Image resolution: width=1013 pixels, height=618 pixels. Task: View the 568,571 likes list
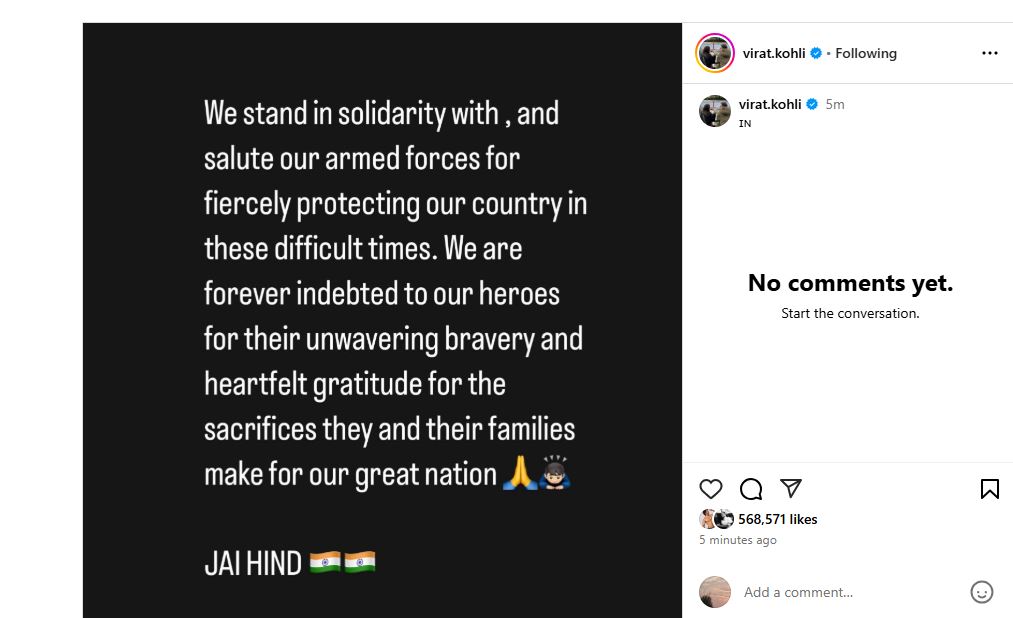(x=778, y=519)
